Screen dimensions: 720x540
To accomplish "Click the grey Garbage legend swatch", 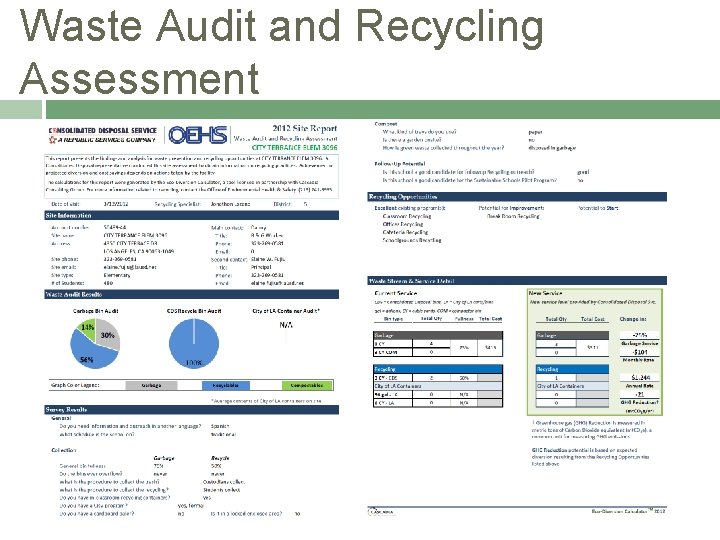I will tap(151, 385).
